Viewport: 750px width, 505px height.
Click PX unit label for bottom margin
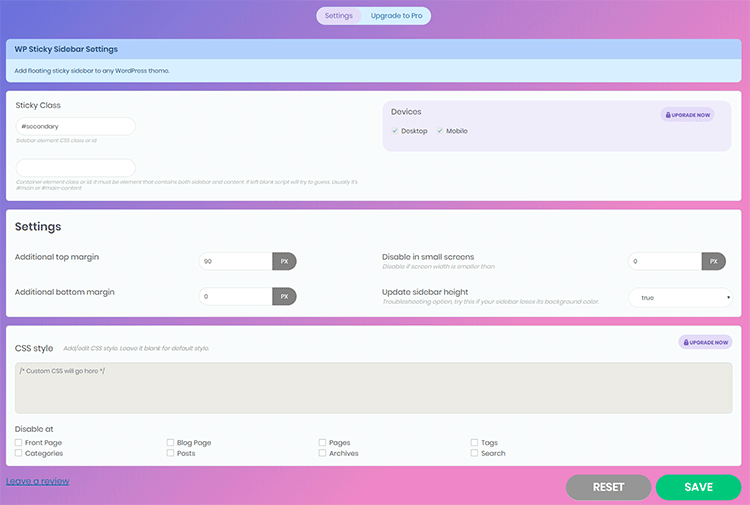[x=285, y=296]
